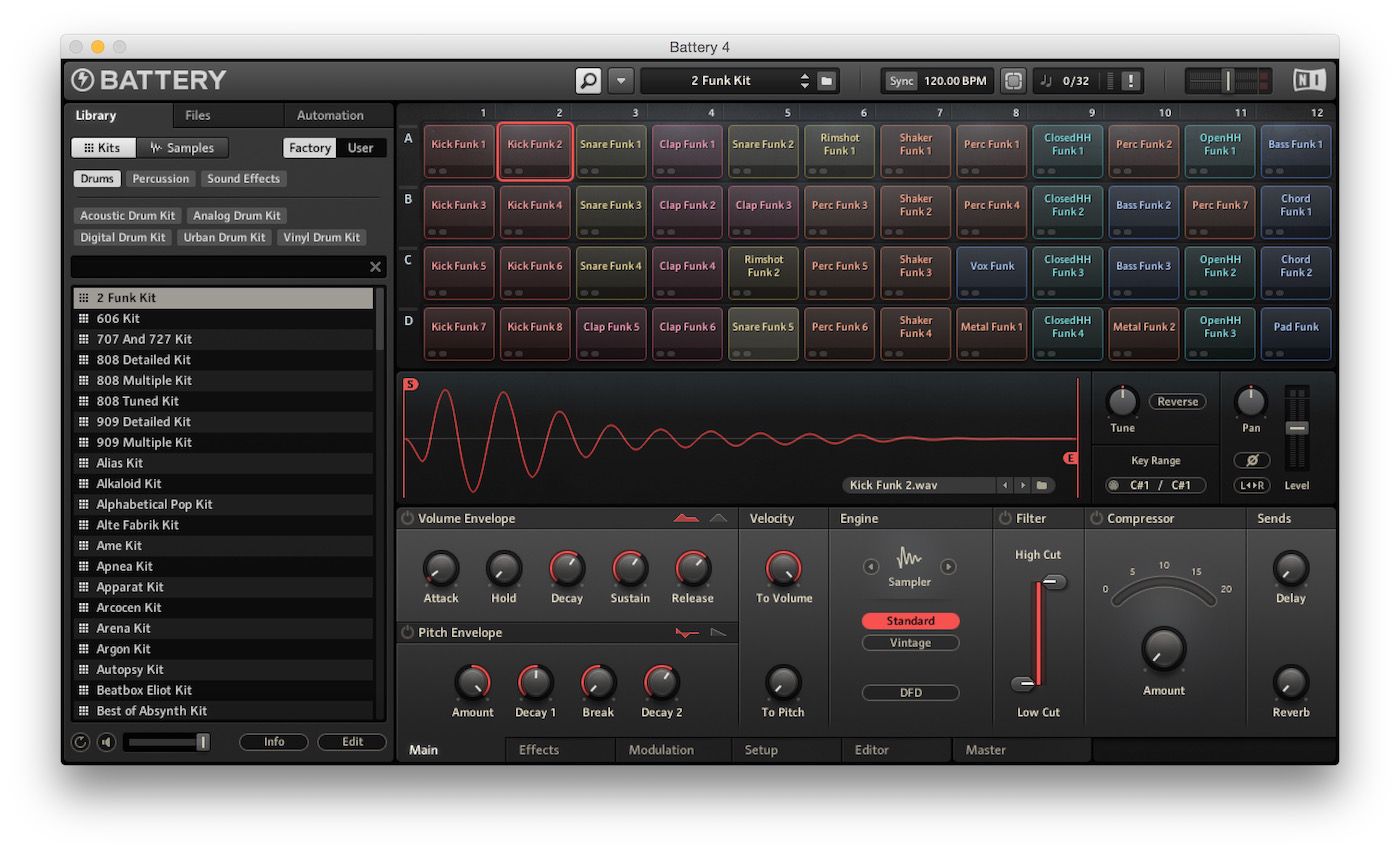
Task: Click the loop preview icon at bottom left
Action: click(81, 743)
